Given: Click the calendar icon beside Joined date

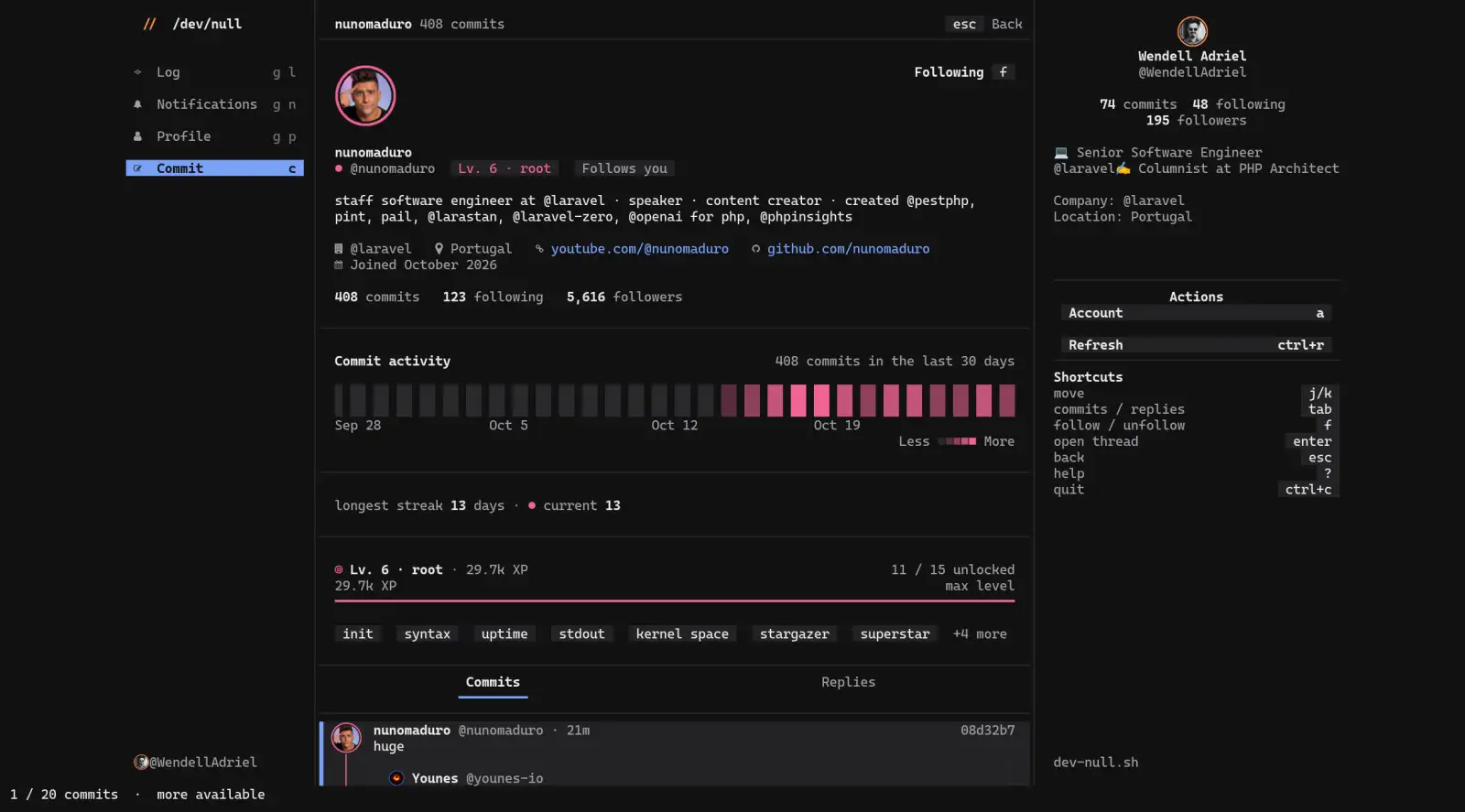Looking at the screenshot, I should pos(339,265).
